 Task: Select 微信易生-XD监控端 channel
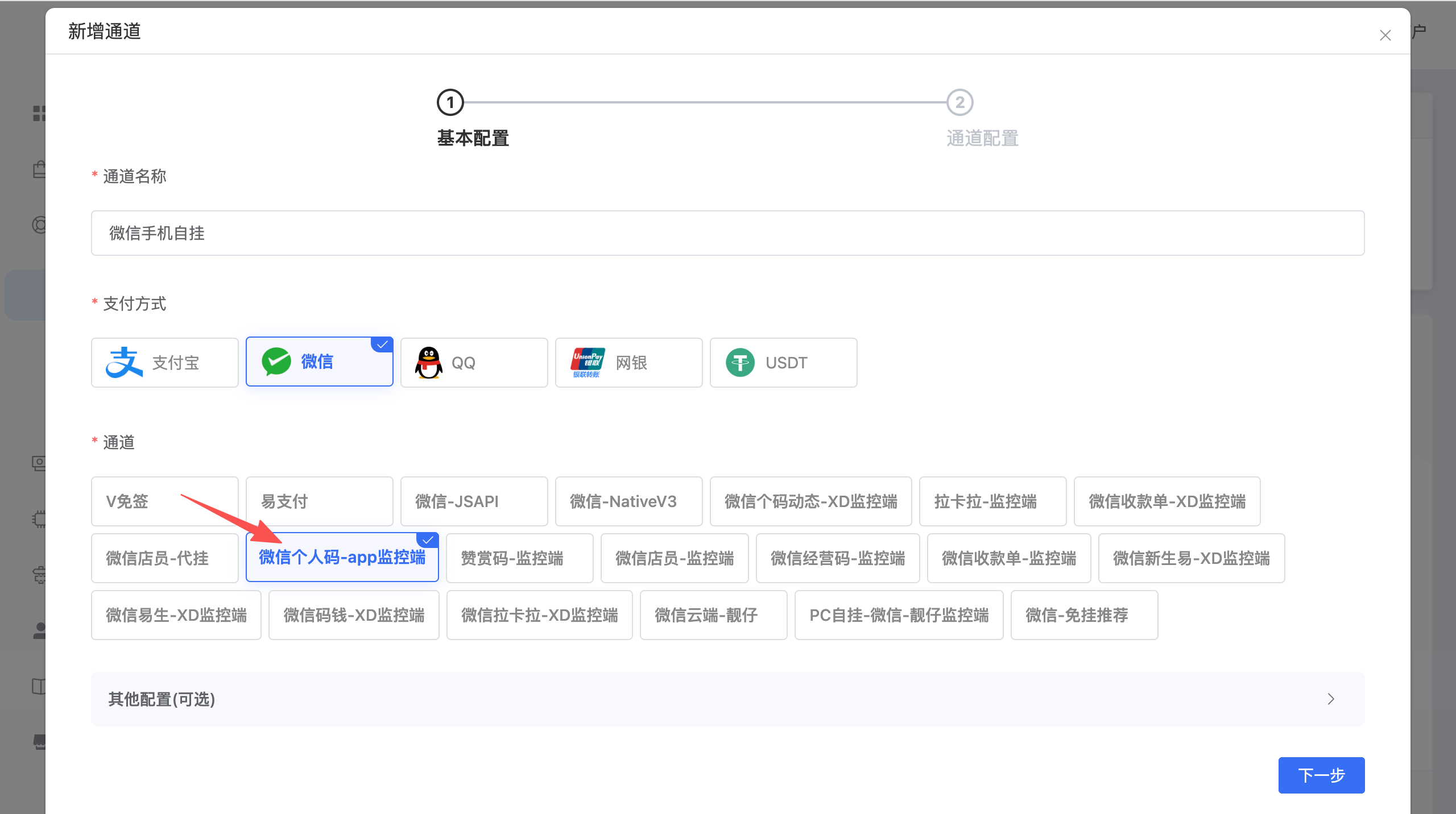(176, 615)
